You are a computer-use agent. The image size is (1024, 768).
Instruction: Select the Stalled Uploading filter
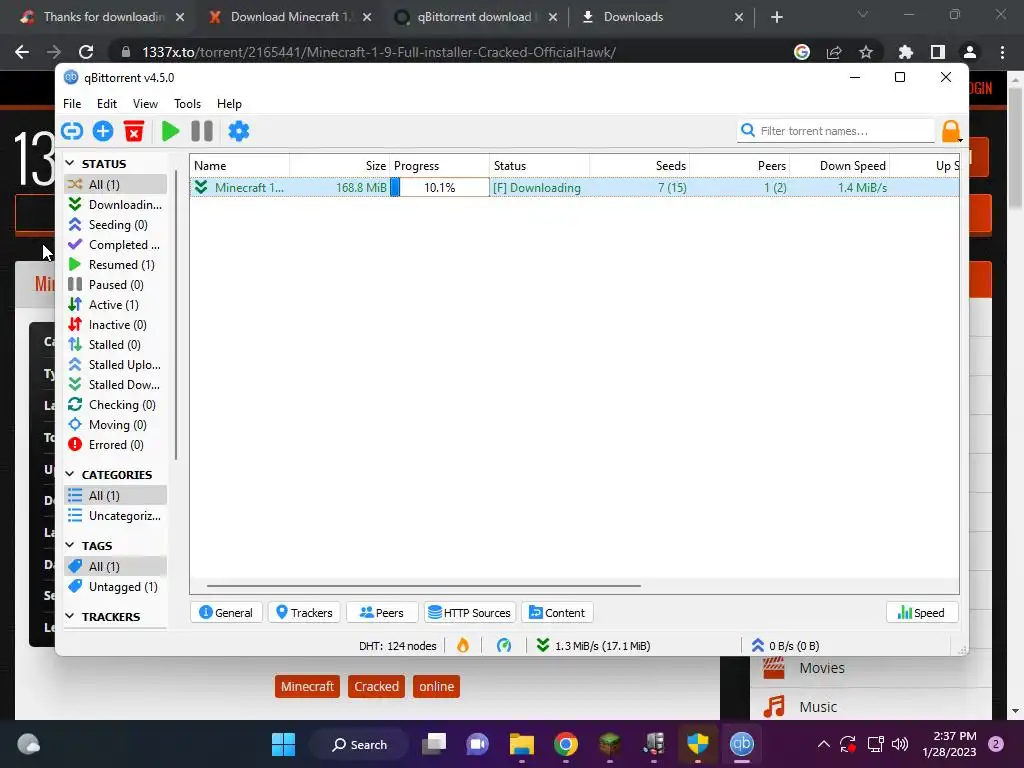pos(116,365)
